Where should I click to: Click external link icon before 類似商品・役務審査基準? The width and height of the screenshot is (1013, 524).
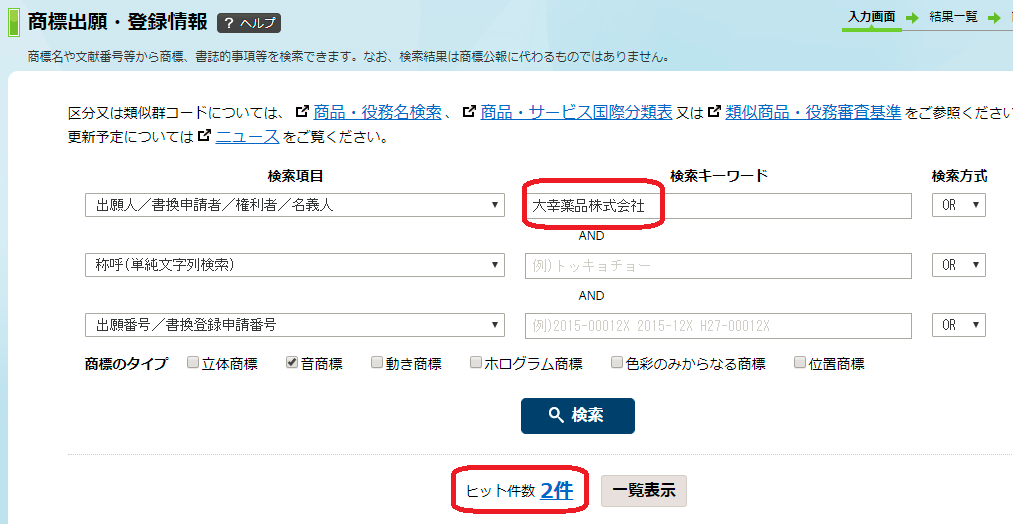(714, 112)
